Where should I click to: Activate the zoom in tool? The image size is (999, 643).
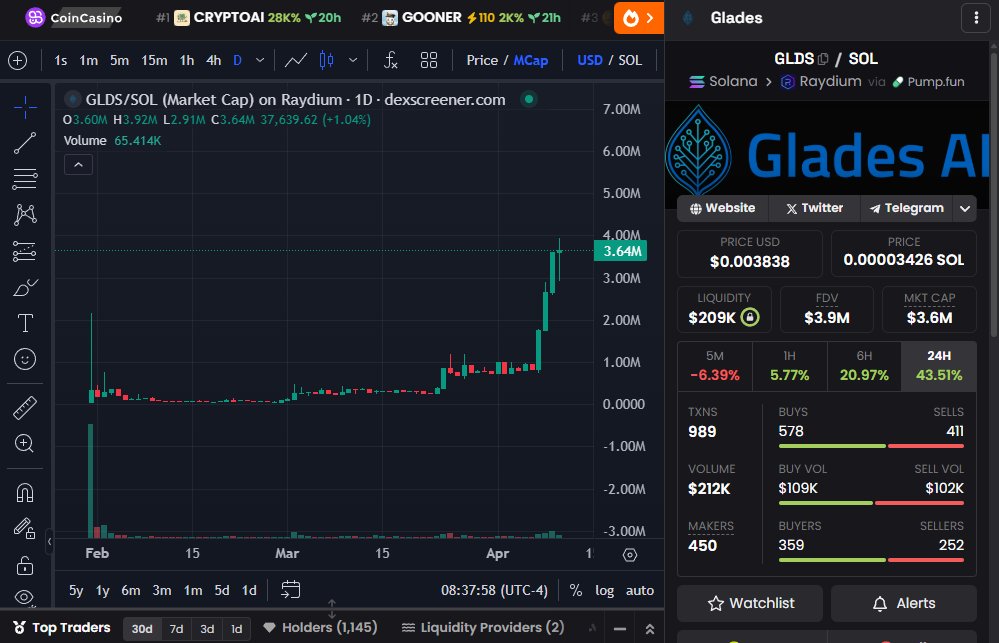pos(25,444)
